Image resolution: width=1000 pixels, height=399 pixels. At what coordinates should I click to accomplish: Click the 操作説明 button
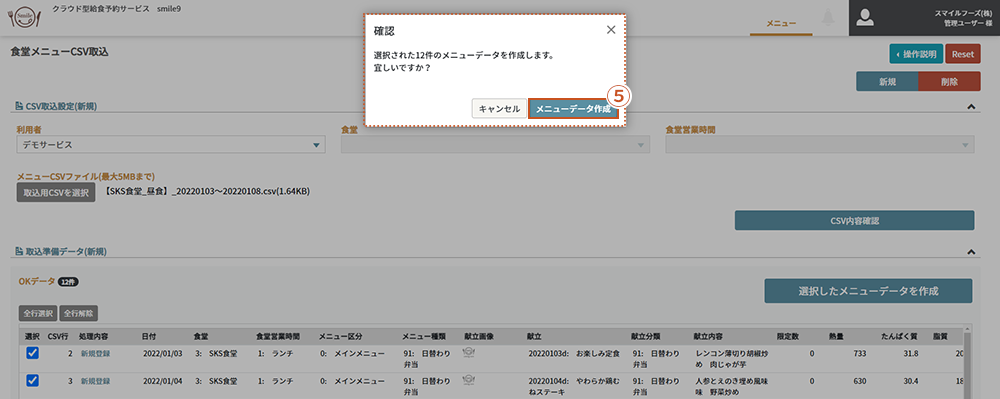point(916,54)
